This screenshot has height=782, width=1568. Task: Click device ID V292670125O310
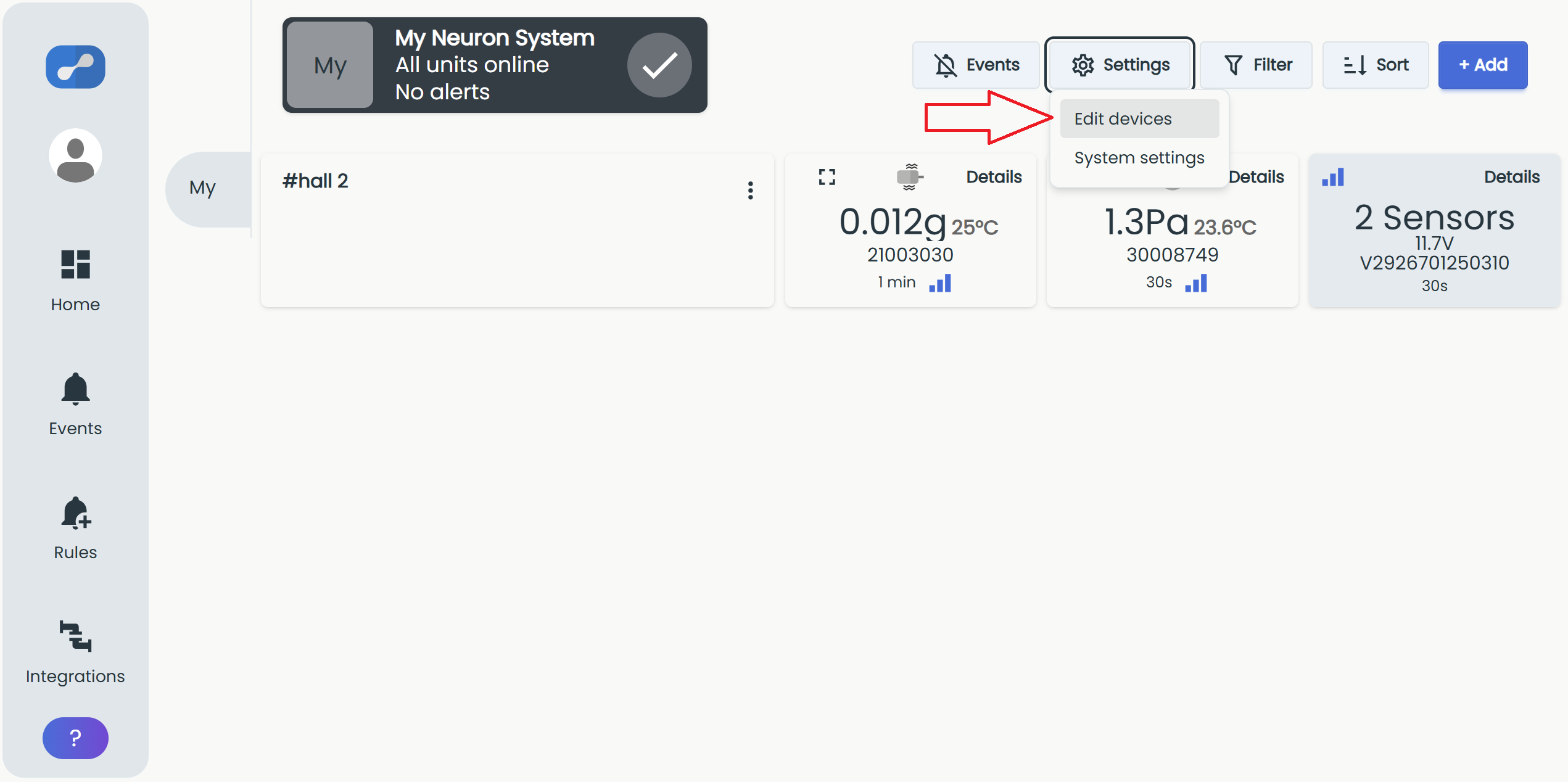tap(1434, 263)
